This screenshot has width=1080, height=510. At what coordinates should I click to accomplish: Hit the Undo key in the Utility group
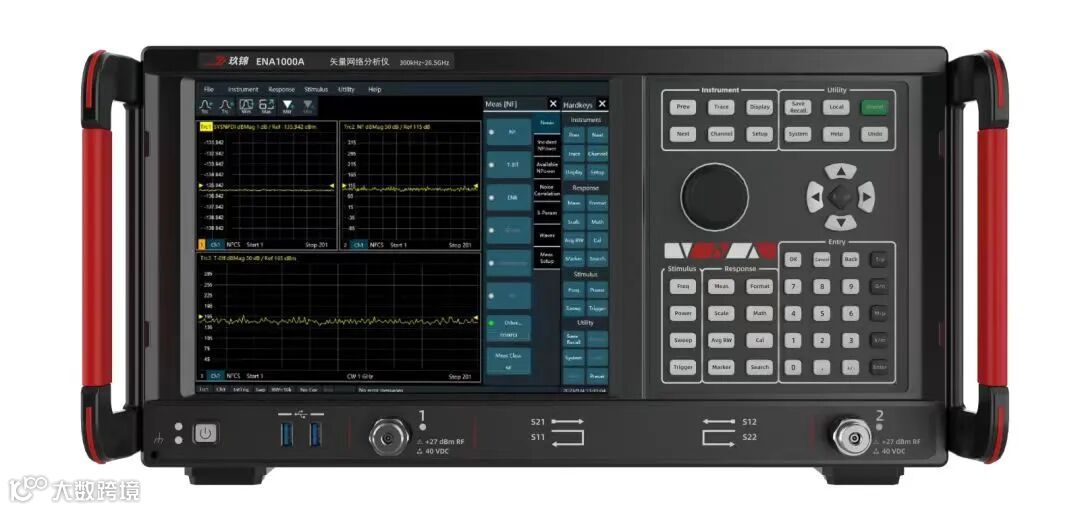pos(874,134)
